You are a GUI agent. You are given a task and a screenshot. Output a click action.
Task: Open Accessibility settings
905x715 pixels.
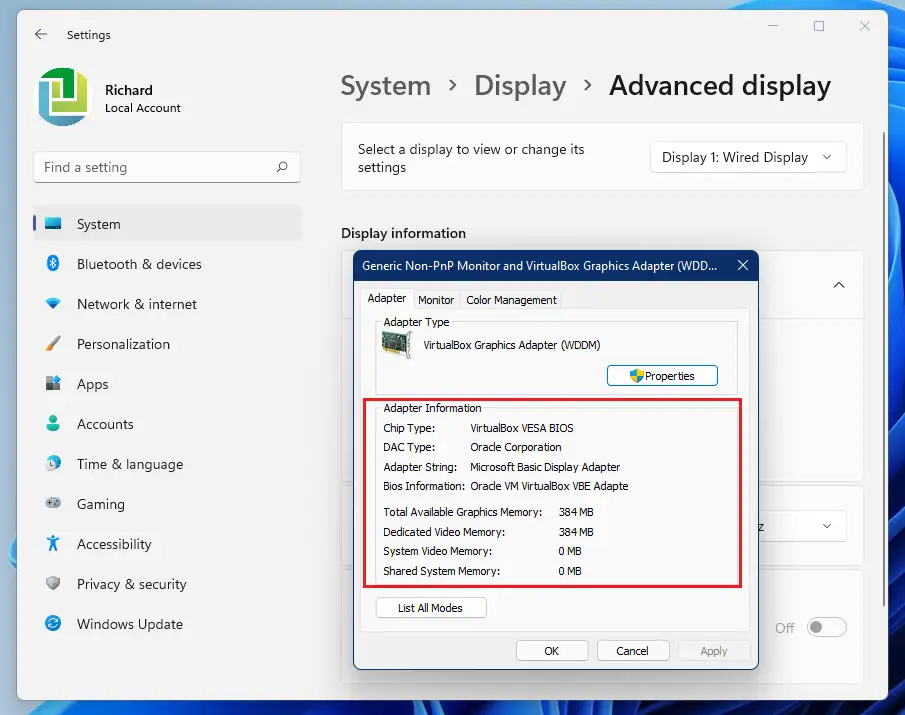[x=167, y=544]
